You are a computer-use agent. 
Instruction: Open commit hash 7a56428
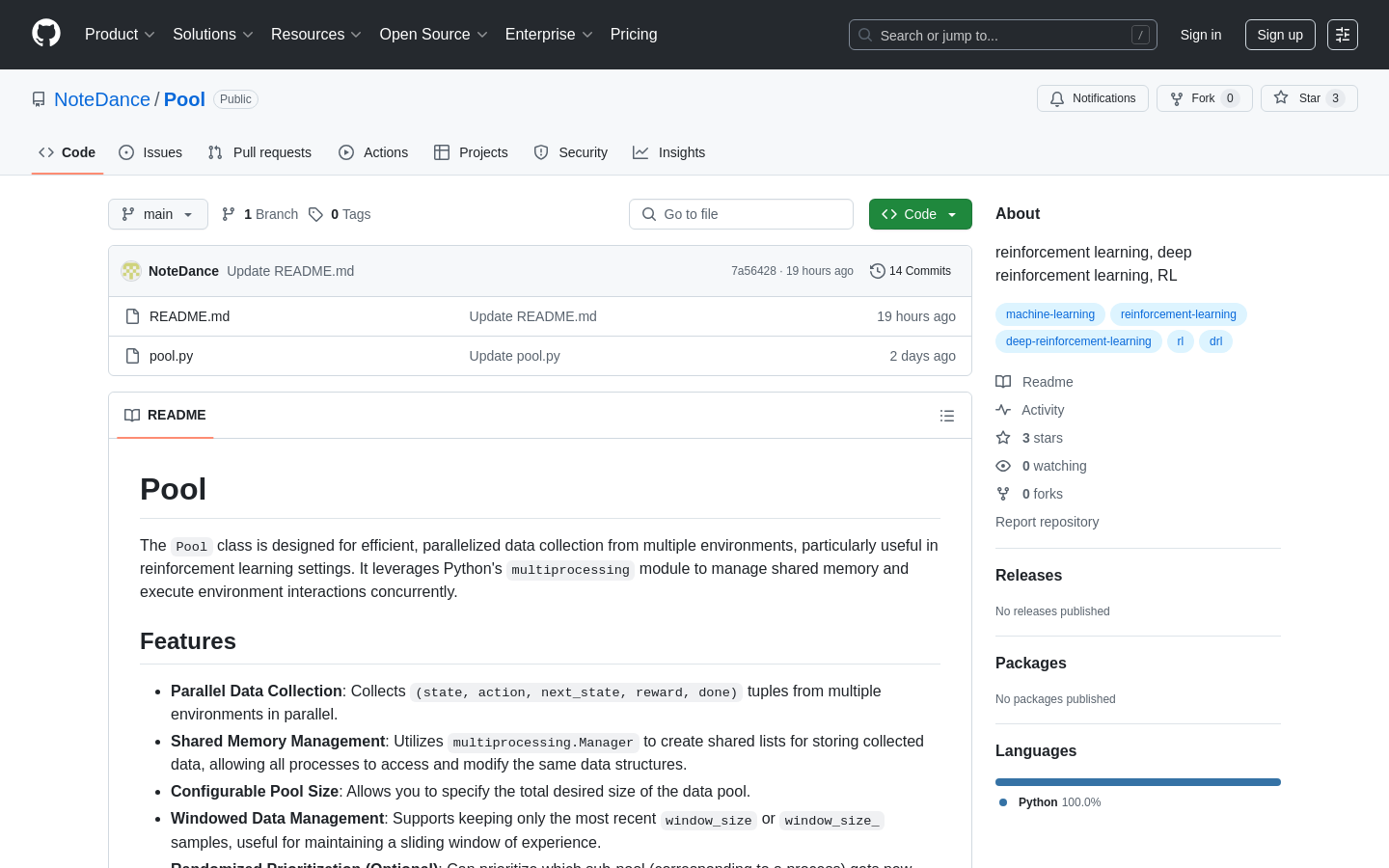753,271
